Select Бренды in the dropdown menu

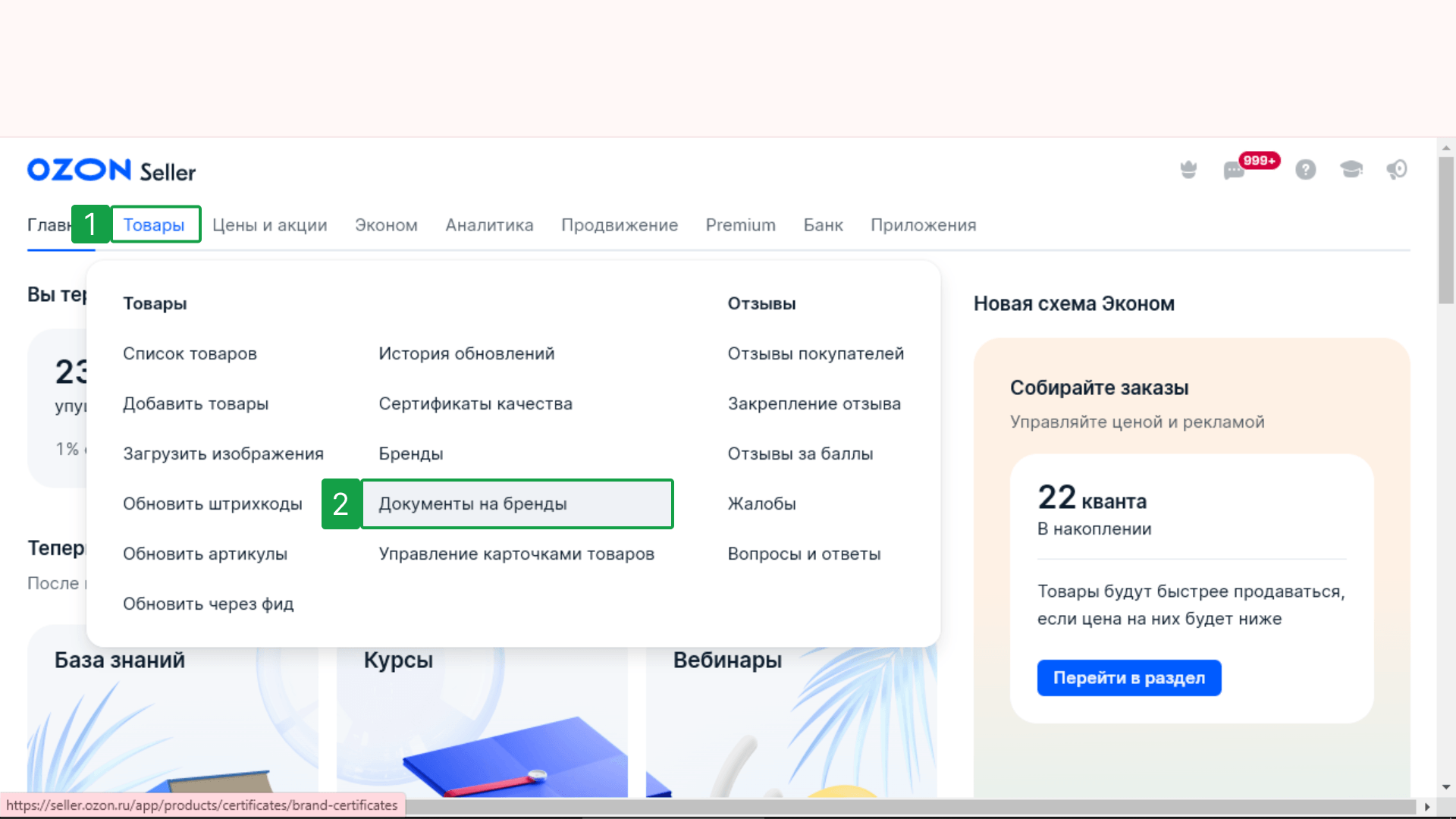pos(410,453)
